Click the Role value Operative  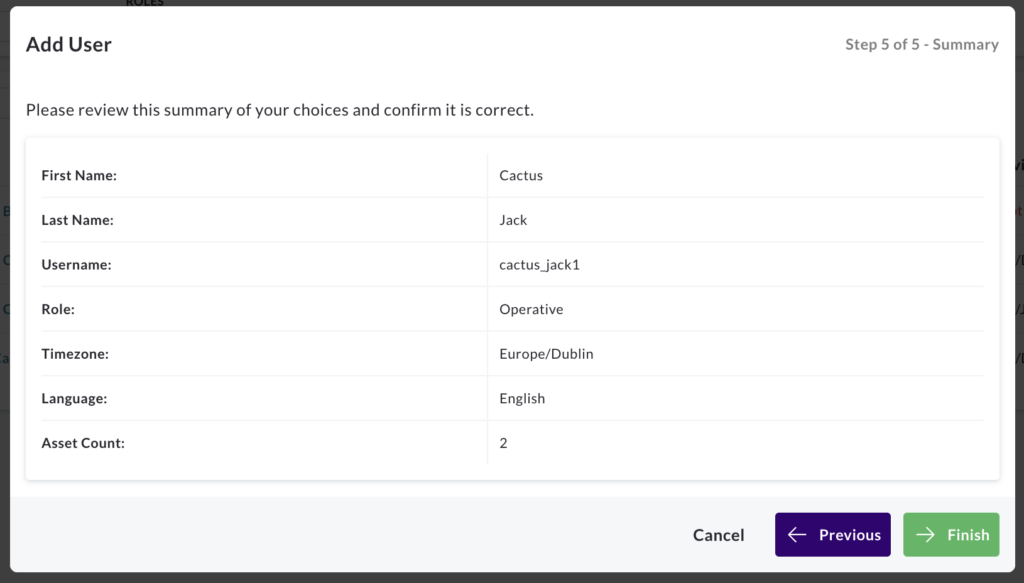point(531,309)
